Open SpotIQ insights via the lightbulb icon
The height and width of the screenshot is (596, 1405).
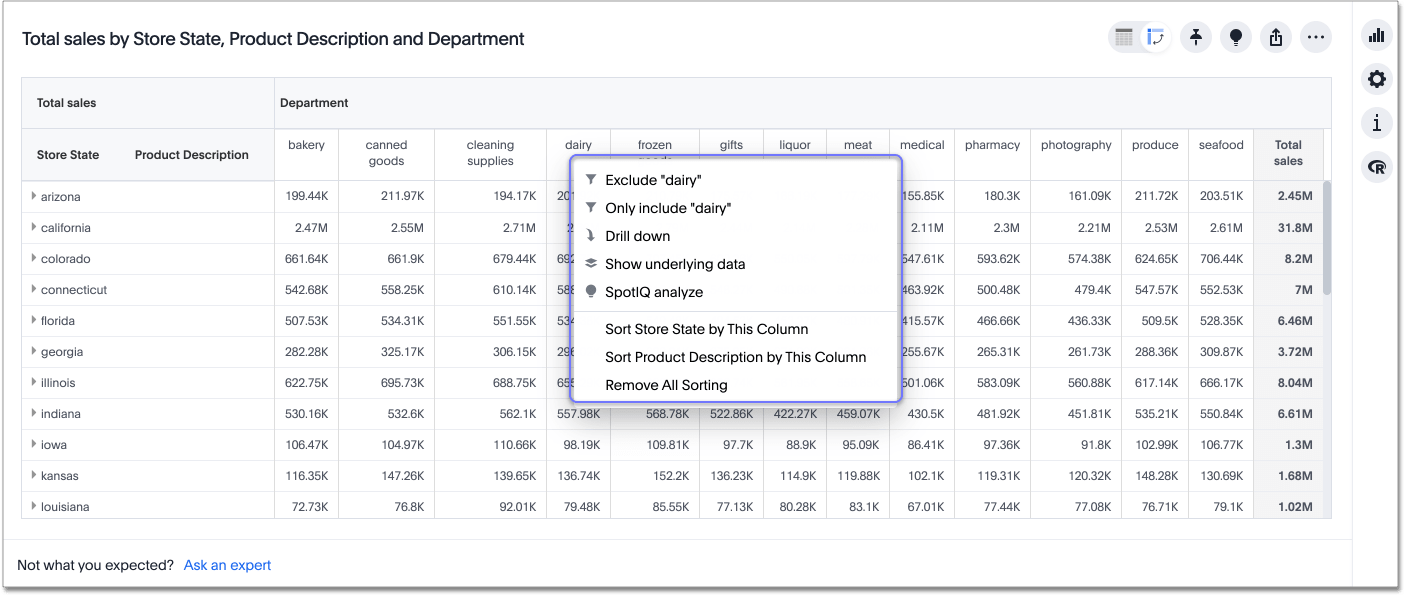tap(1236, 36)
